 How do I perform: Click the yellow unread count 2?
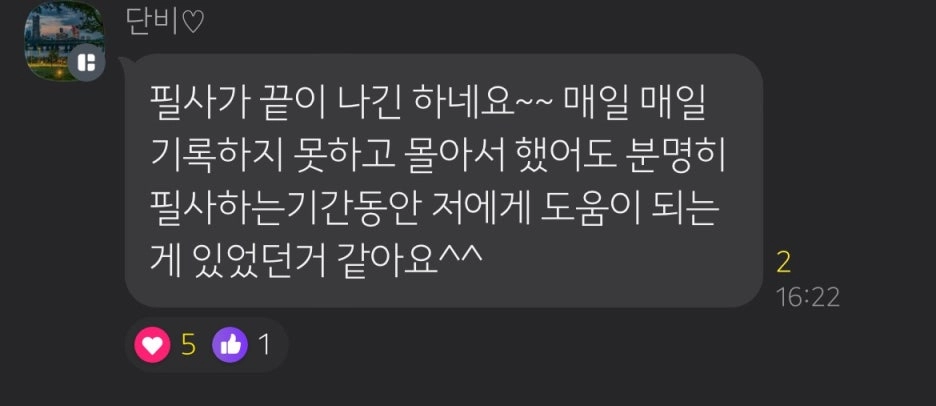click(783, 263)
